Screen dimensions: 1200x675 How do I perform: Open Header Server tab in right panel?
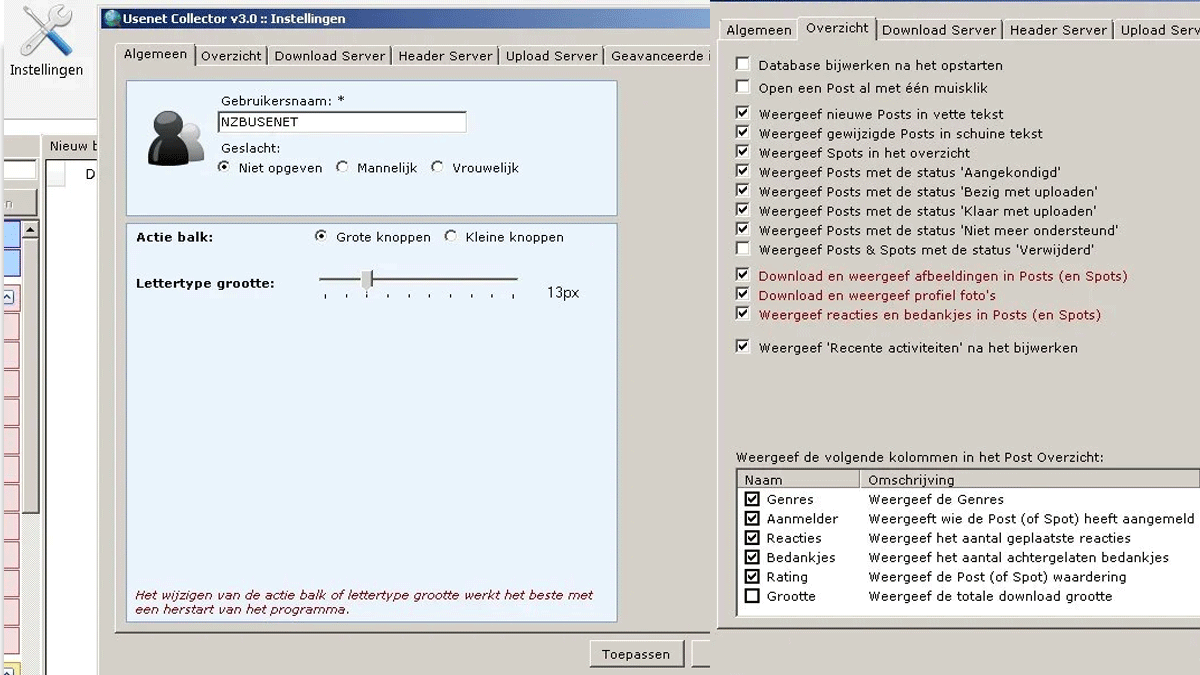1058,30
